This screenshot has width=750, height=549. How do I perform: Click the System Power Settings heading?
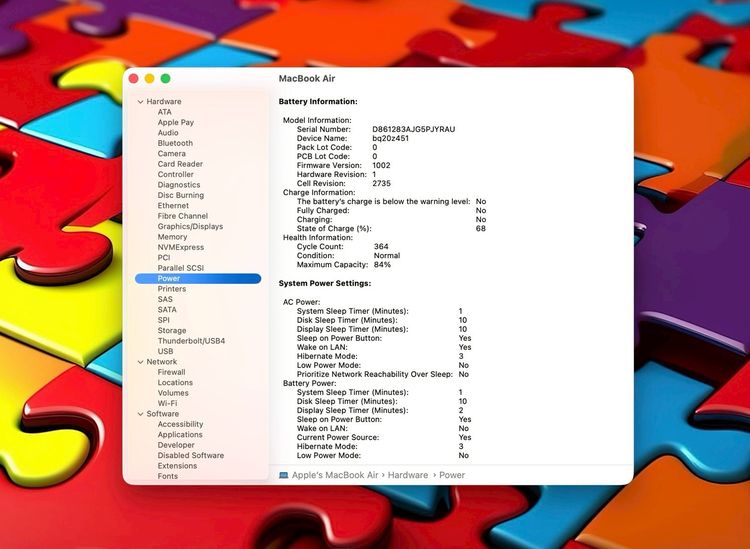click(325, 284)
